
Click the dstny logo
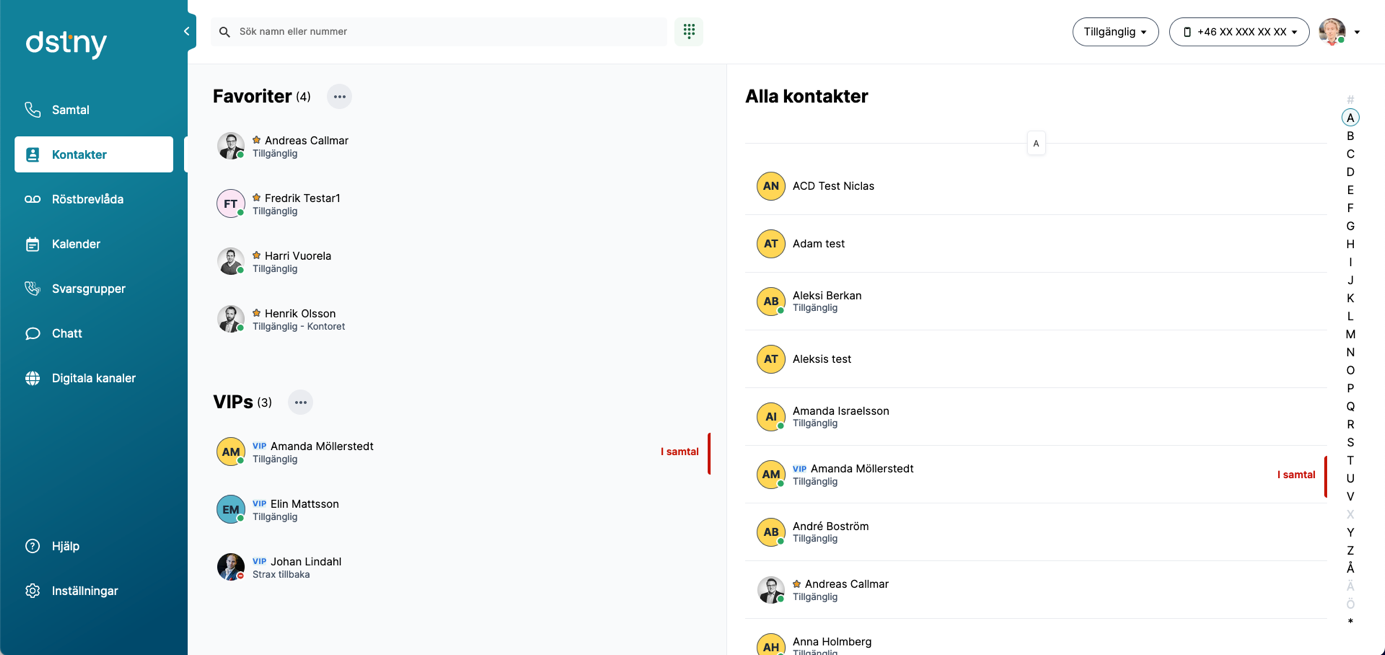pos(66,43)
